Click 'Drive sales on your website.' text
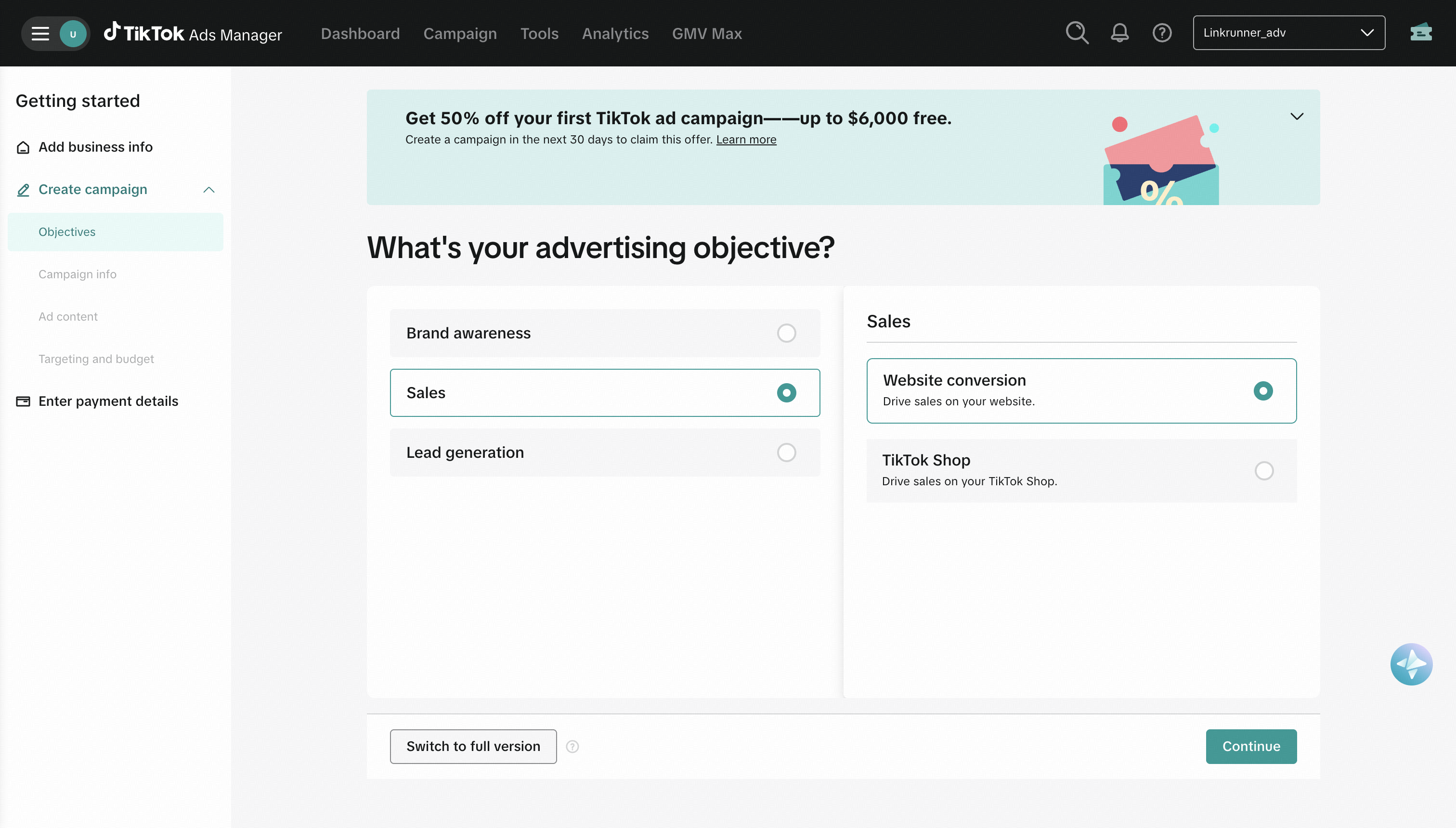The width and height of the screenshot is (1456, 828). tap(958, 401)
